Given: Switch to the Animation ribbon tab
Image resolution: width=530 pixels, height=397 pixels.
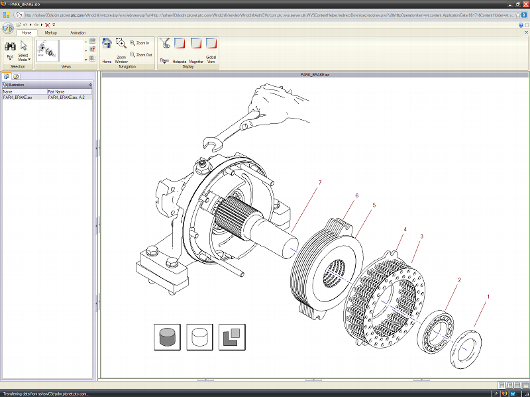Looking at the screenshot, I should [78, 33].
